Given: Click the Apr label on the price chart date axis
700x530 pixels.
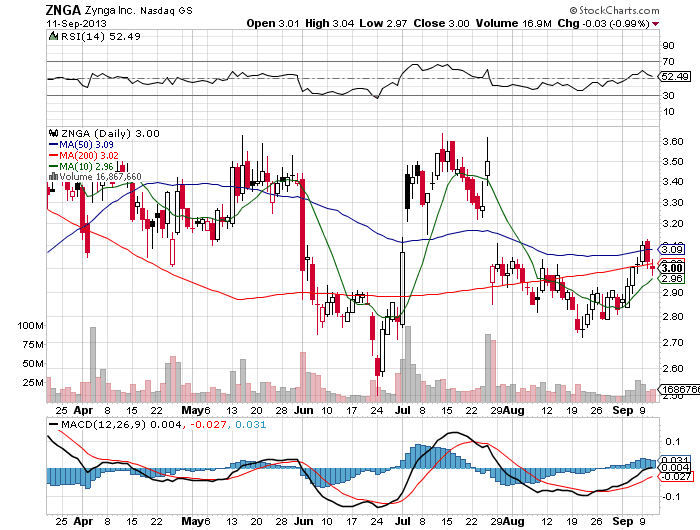Looking at the screenshot, I should click(83, 410).
